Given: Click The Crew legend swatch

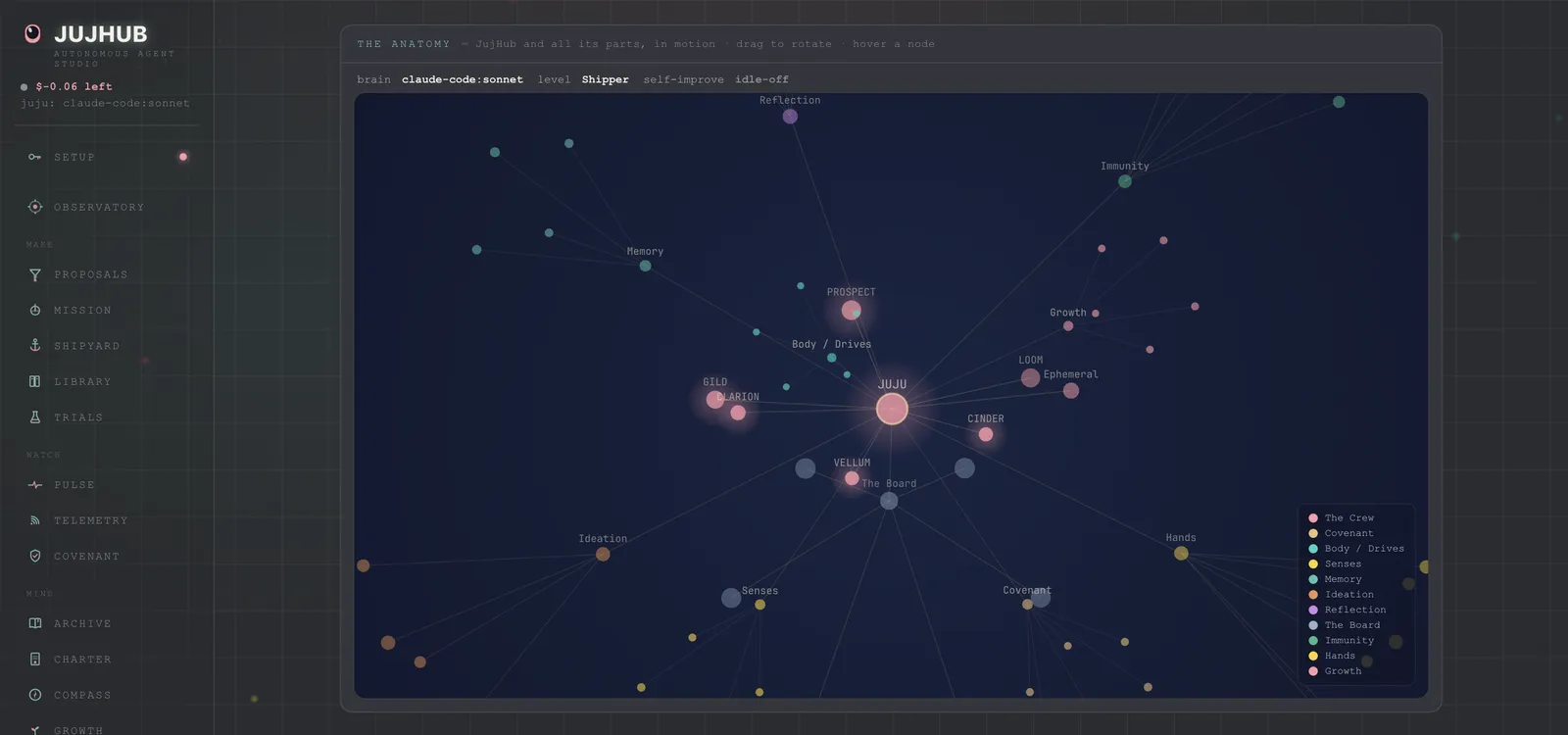Looking at the screenshot, I should tap(1313, 518).
